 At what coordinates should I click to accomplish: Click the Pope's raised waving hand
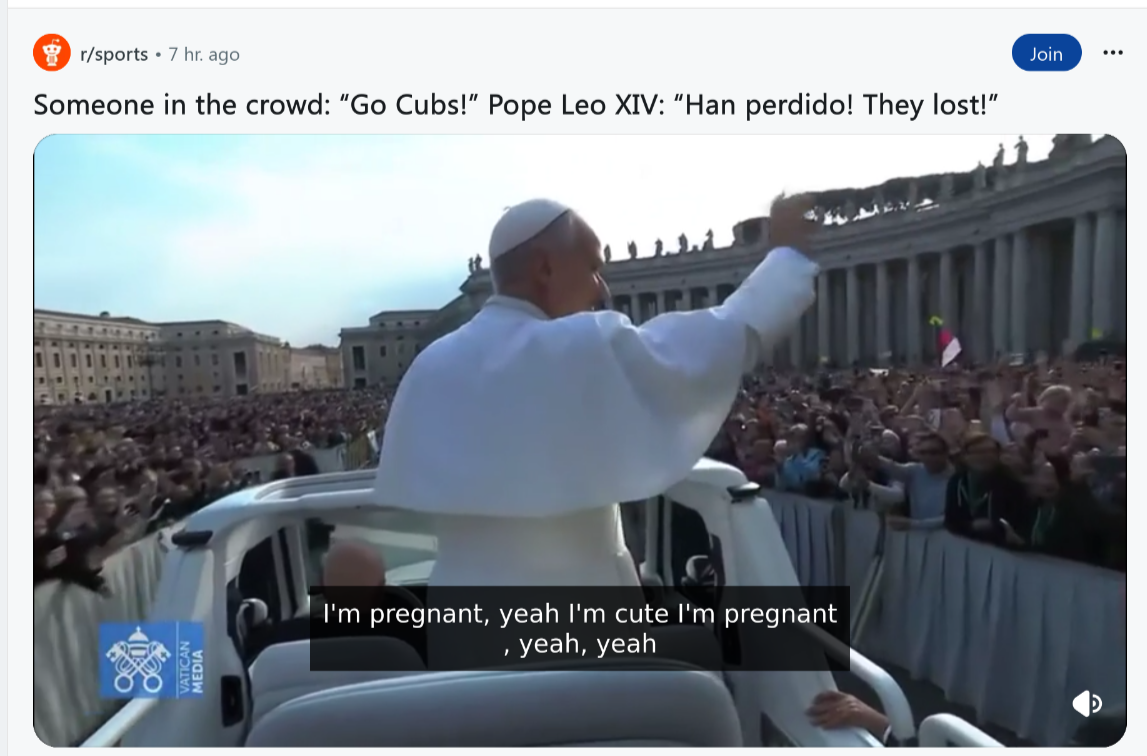pos(792,222)
